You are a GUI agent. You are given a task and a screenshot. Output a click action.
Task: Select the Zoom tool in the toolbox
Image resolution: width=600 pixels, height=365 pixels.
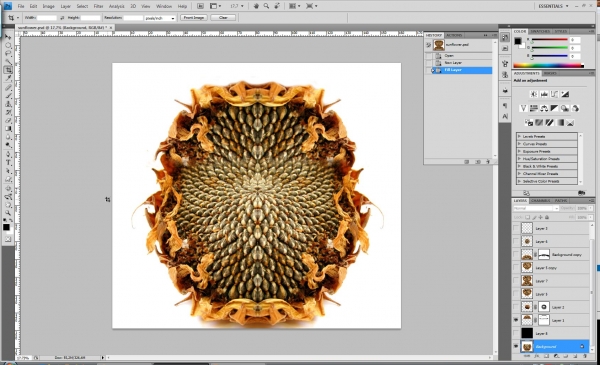(8, 213)
